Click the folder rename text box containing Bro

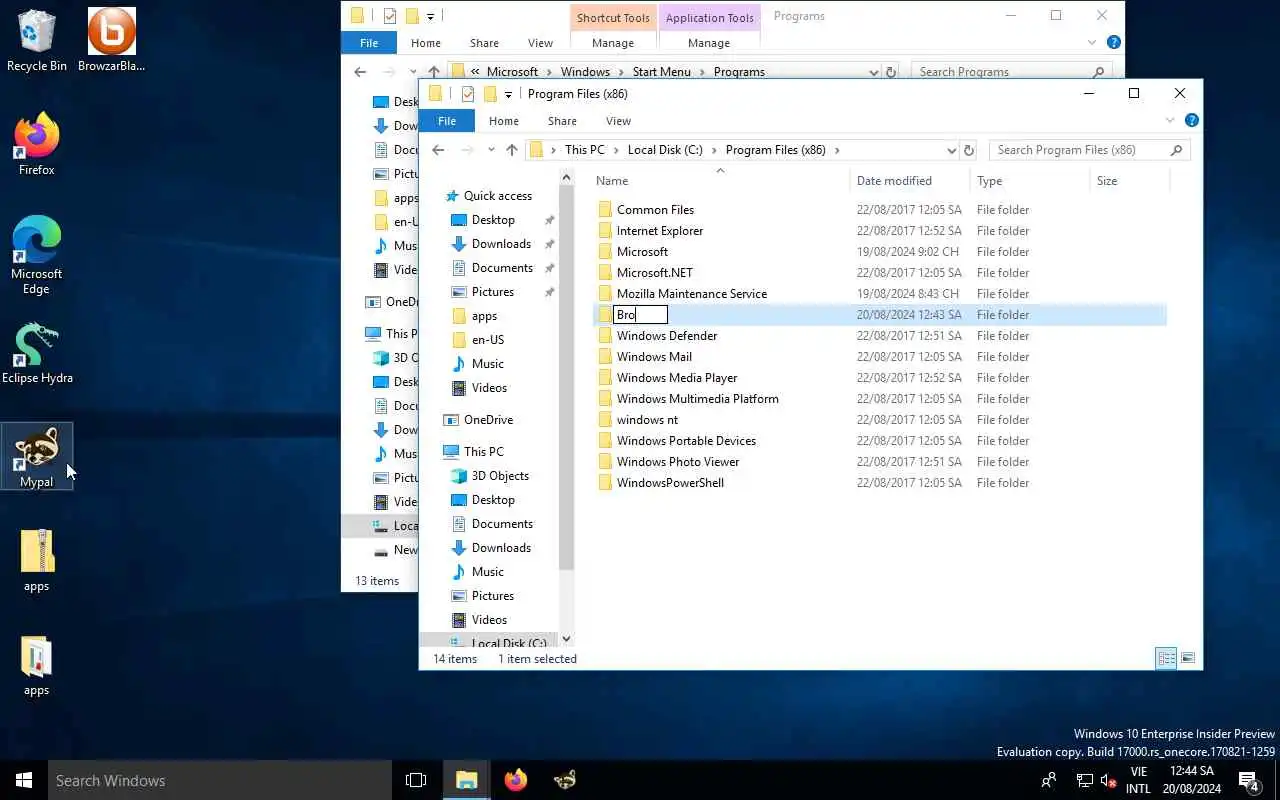click(x=640, y=315)
